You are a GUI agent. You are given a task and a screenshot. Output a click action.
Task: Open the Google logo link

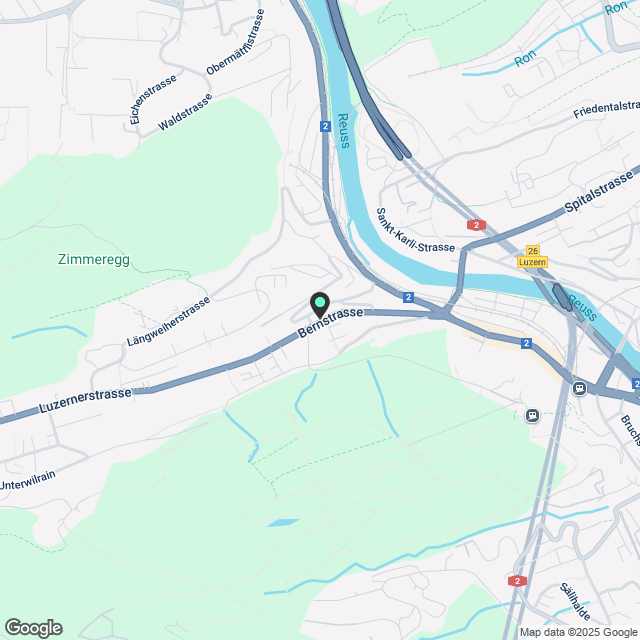[x=33, y=628]
